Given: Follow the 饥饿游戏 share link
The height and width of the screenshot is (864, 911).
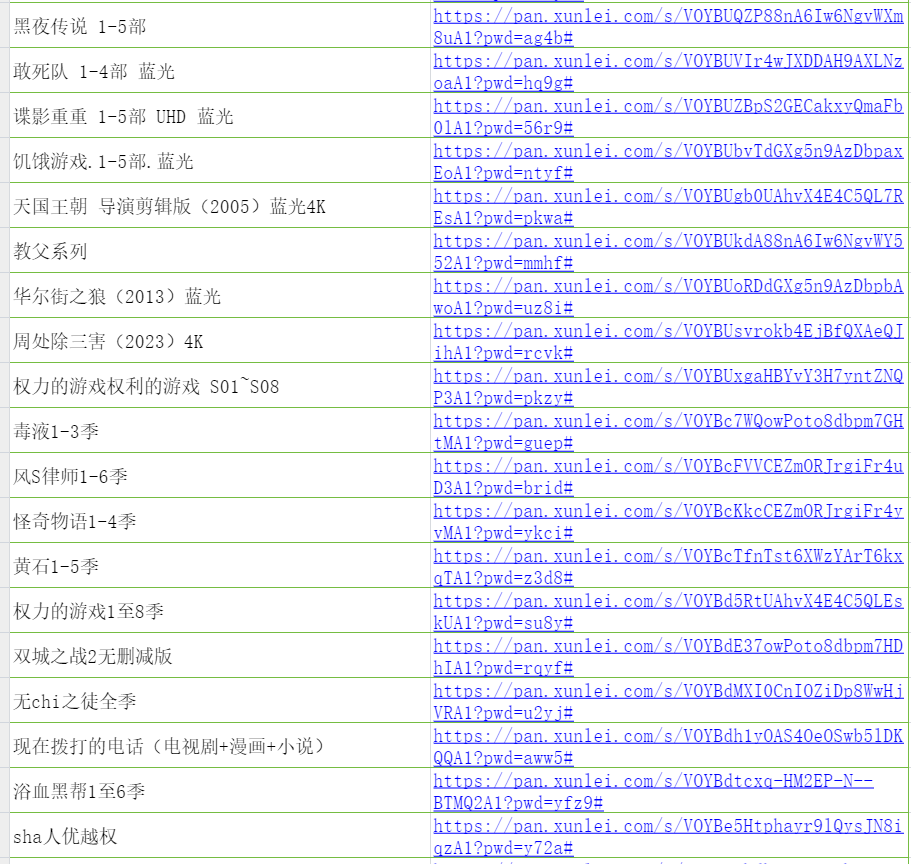Looking at the screenshot, I should tap(667, 152).
